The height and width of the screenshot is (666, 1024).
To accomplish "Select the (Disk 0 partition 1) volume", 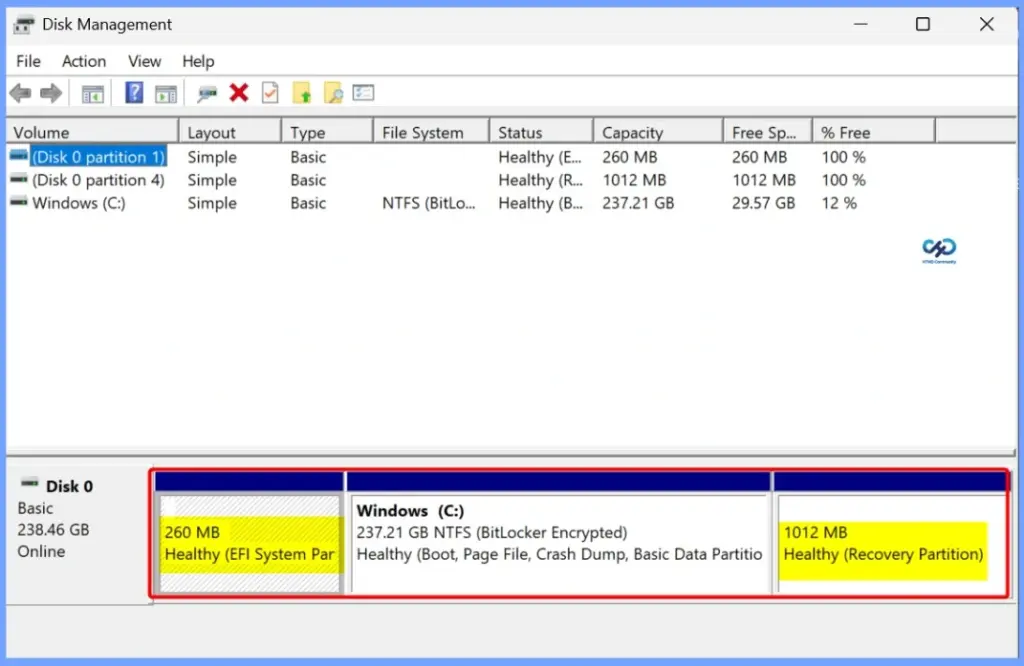I will pyautogui.click(x=98, y=157).
